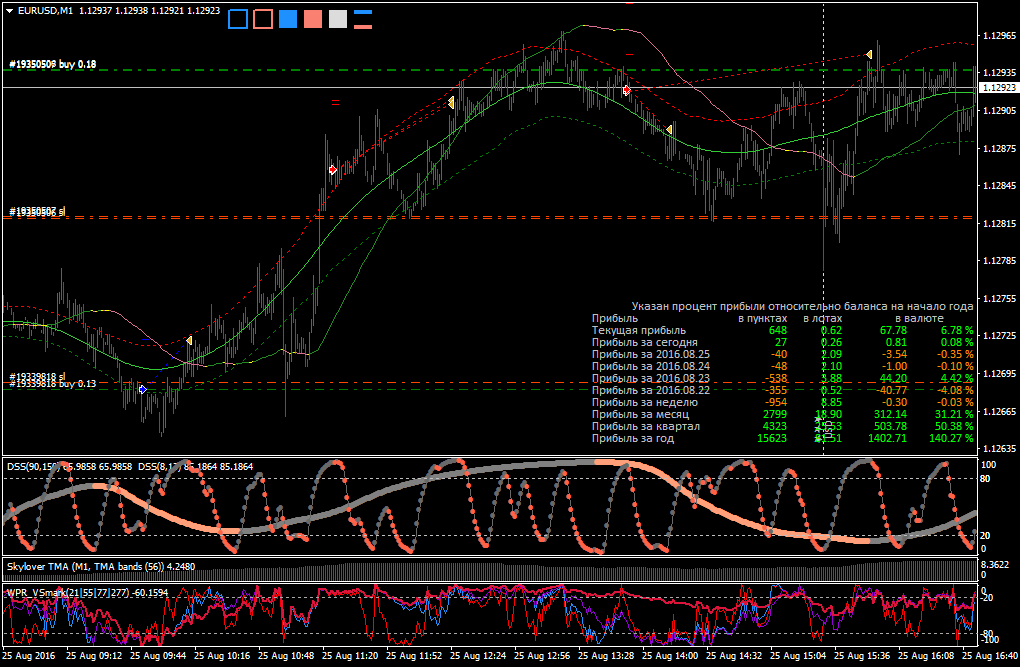The width and height of the screenshot is (1020, 667).
Task: Click the 'Прибыль за 2016.08.25' row label
Action: pyautogui.click(x=651, y=355)
